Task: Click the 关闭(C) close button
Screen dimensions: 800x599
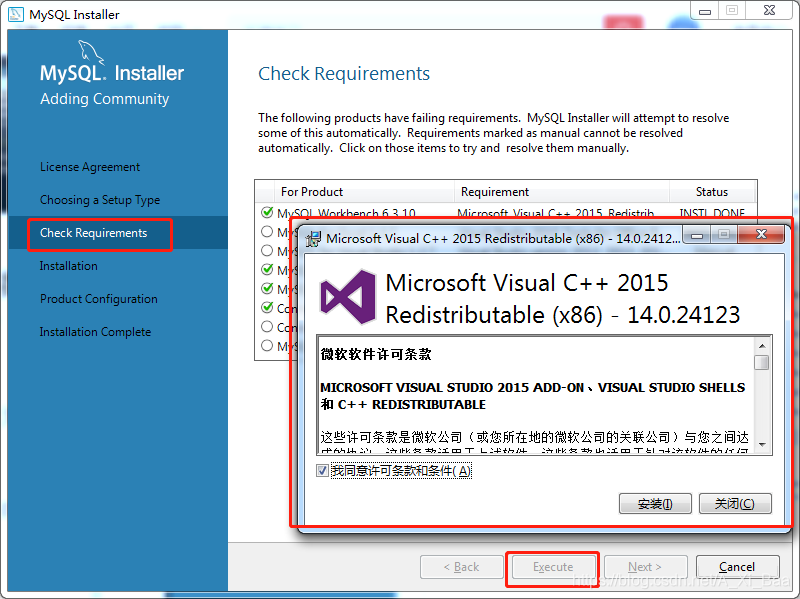Action: click(735, 504)
